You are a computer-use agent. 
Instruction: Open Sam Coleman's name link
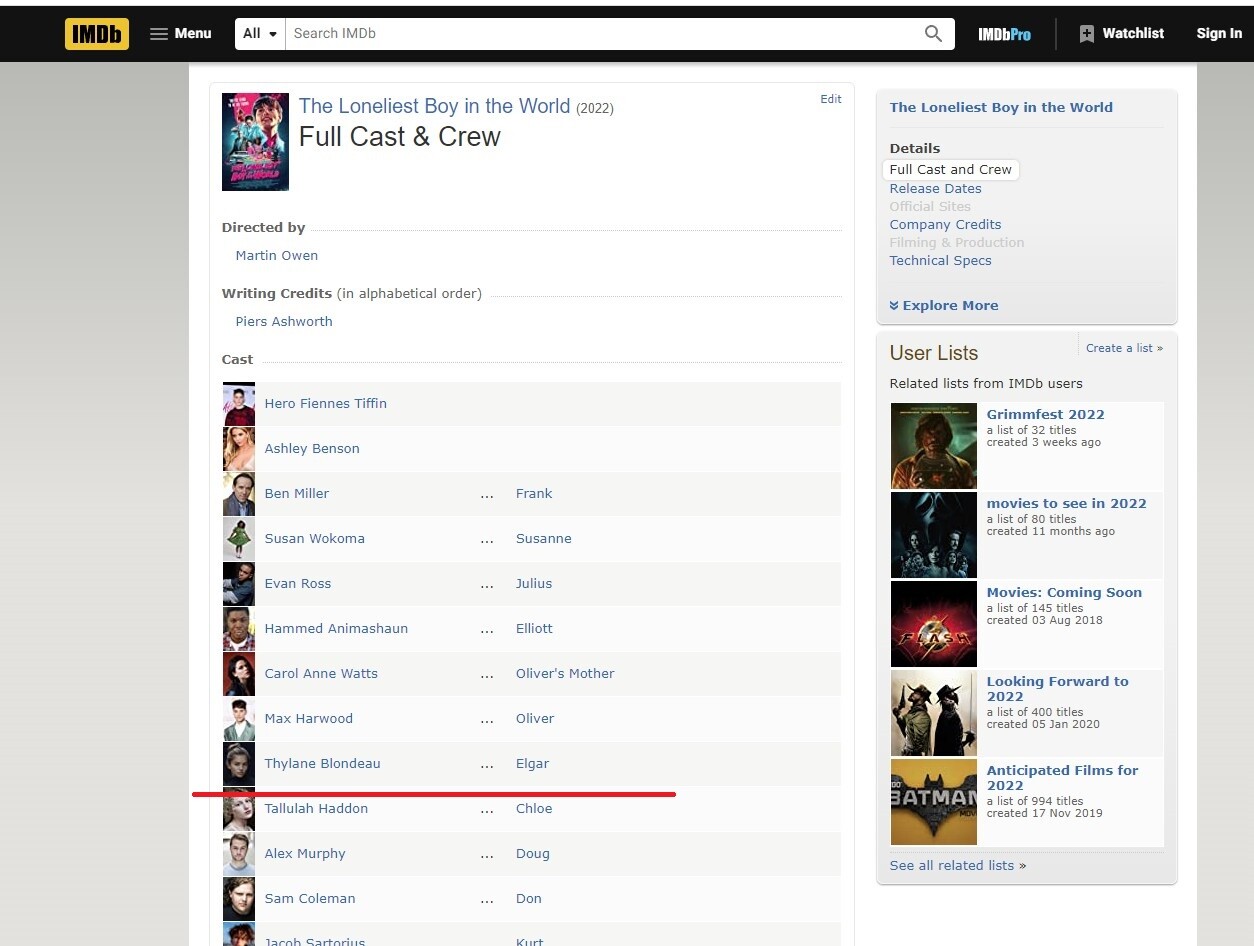pyautogui.click(x=310, y=898)
